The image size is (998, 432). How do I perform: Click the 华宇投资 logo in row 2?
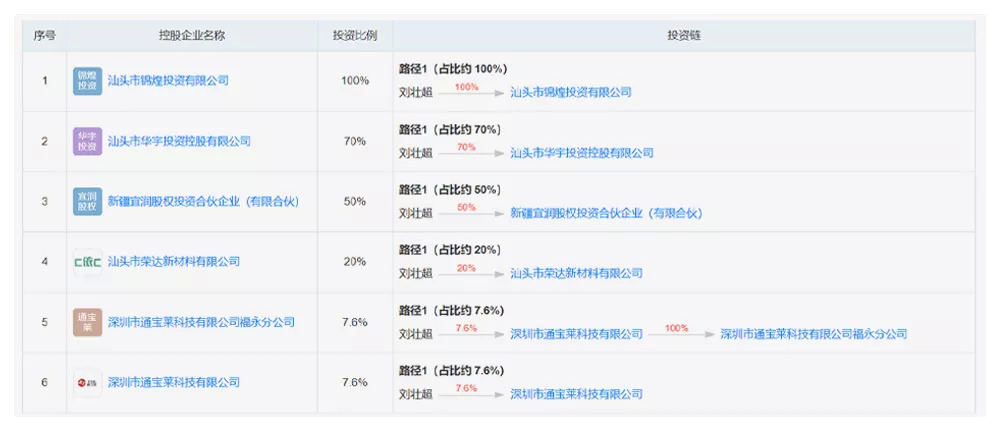pyautogui.click(x=88, y=141)
